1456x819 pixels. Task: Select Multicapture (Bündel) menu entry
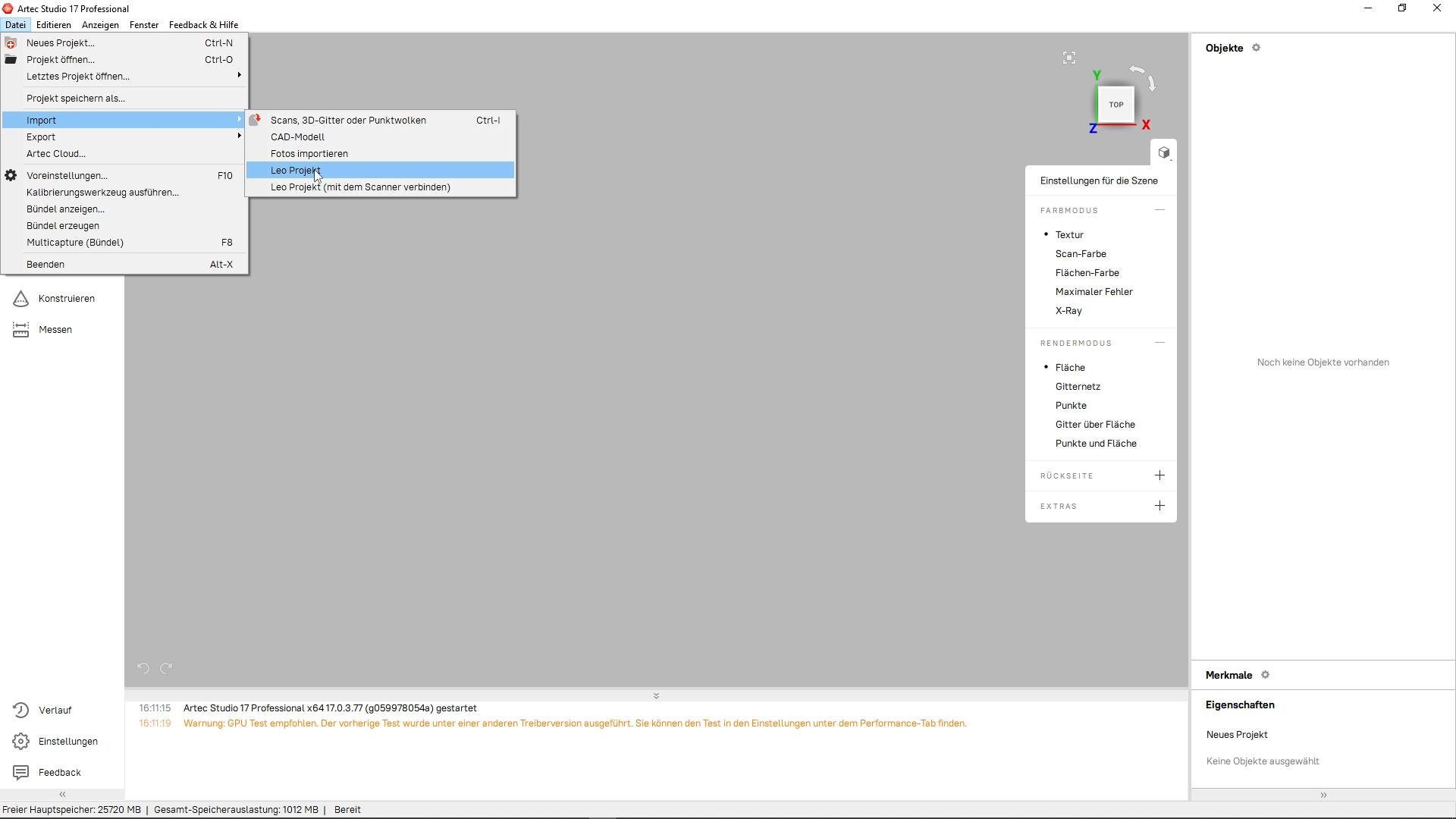[125, 243]
